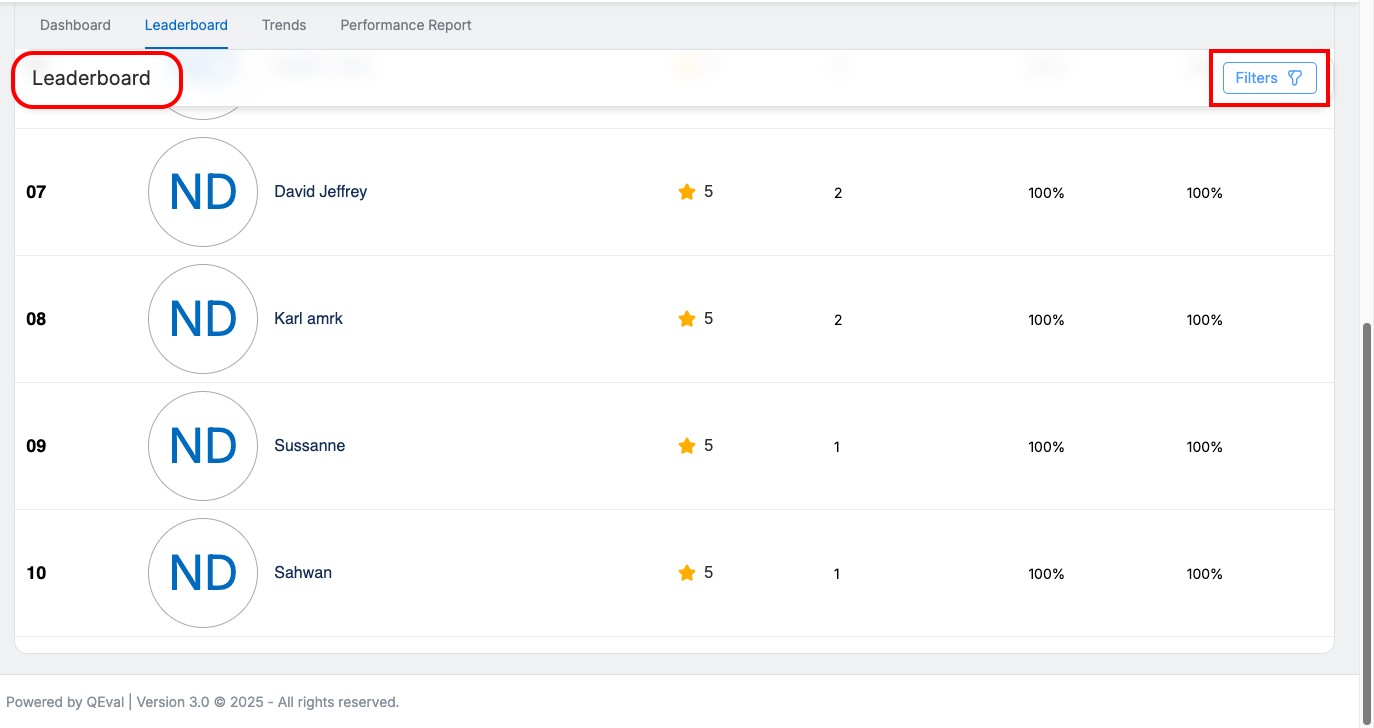
Task: Click Sahwan's ND avatar
Action: [x=203, y=573]
